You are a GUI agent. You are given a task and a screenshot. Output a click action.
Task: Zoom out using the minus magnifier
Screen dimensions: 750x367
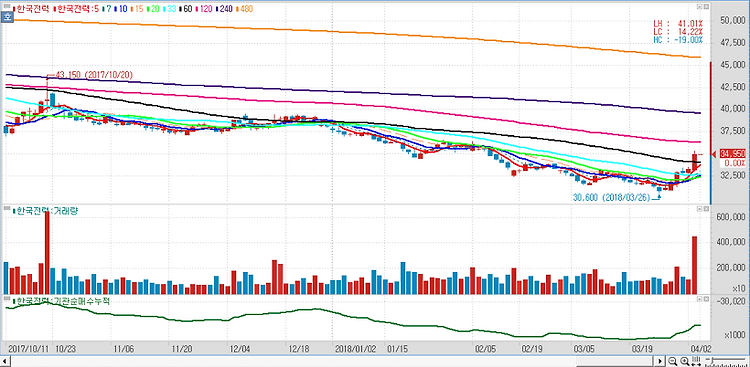[673, 361]
